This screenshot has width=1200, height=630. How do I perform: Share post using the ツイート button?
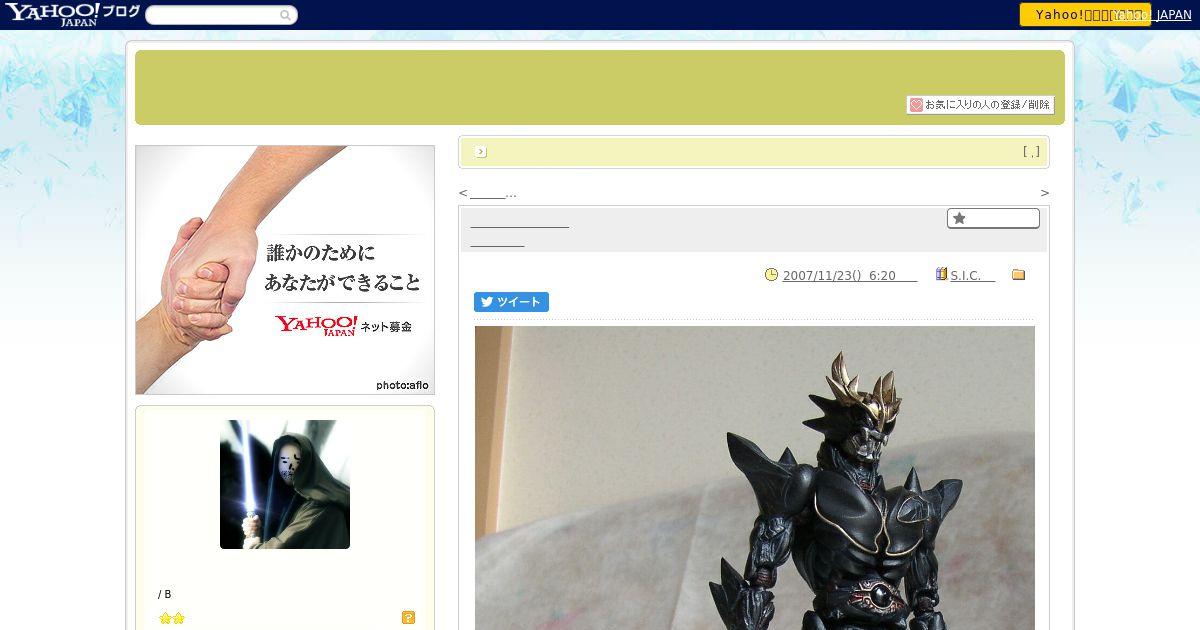tap(511, 302)
